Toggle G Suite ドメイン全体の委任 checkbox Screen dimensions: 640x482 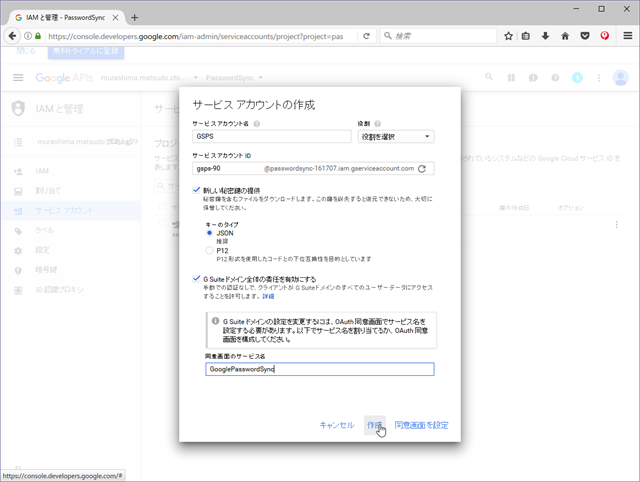196,279
